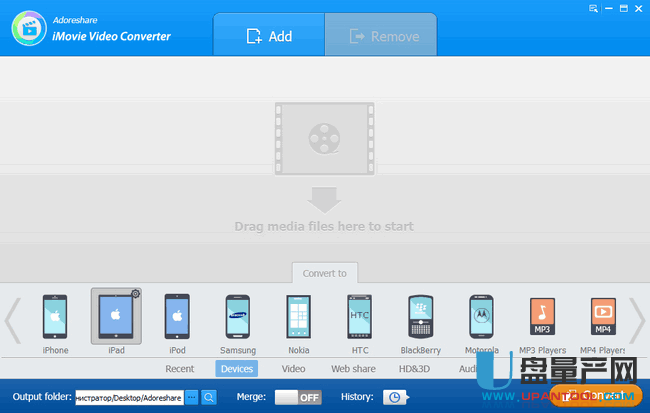
Task: Choose the iPad device preset
Action: 116,318
